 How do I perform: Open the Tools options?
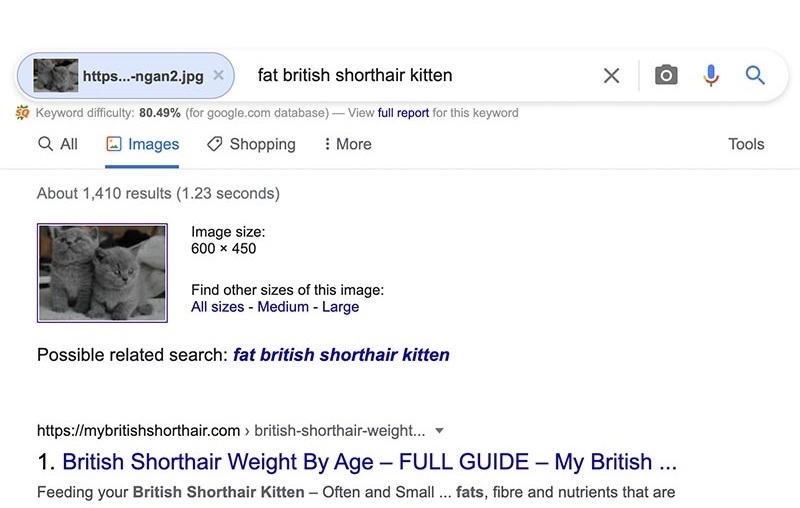pyautogui.click(x=746, y=144)
